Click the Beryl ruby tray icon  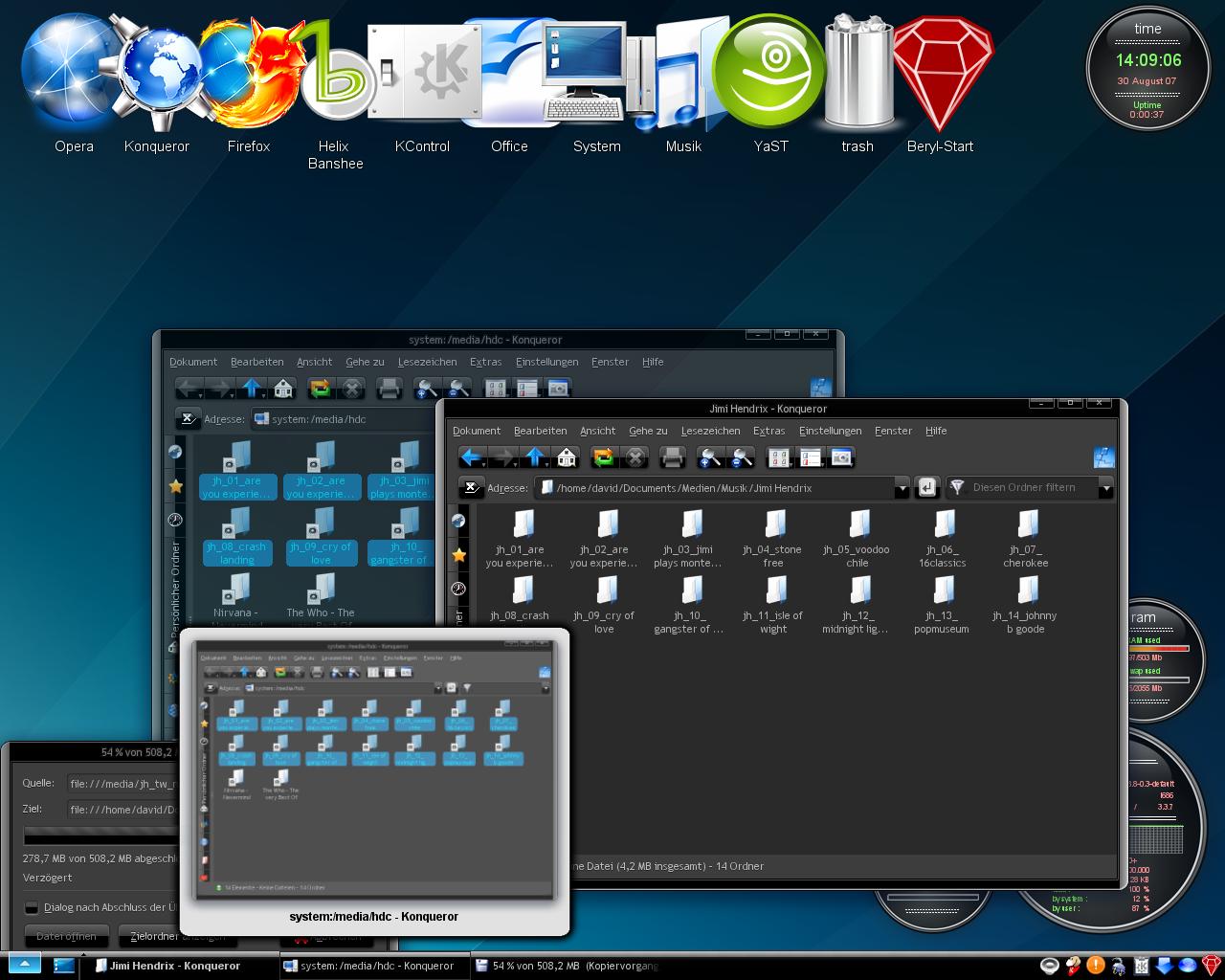coord(1213,965)
